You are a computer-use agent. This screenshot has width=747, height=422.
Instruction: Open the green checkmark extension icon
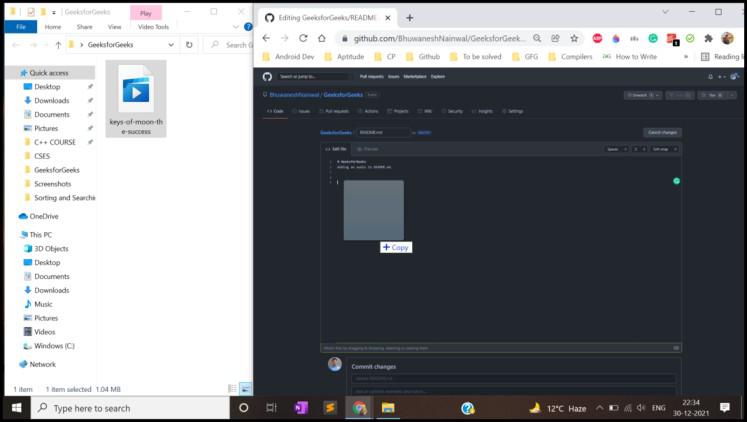pos(690,38)
